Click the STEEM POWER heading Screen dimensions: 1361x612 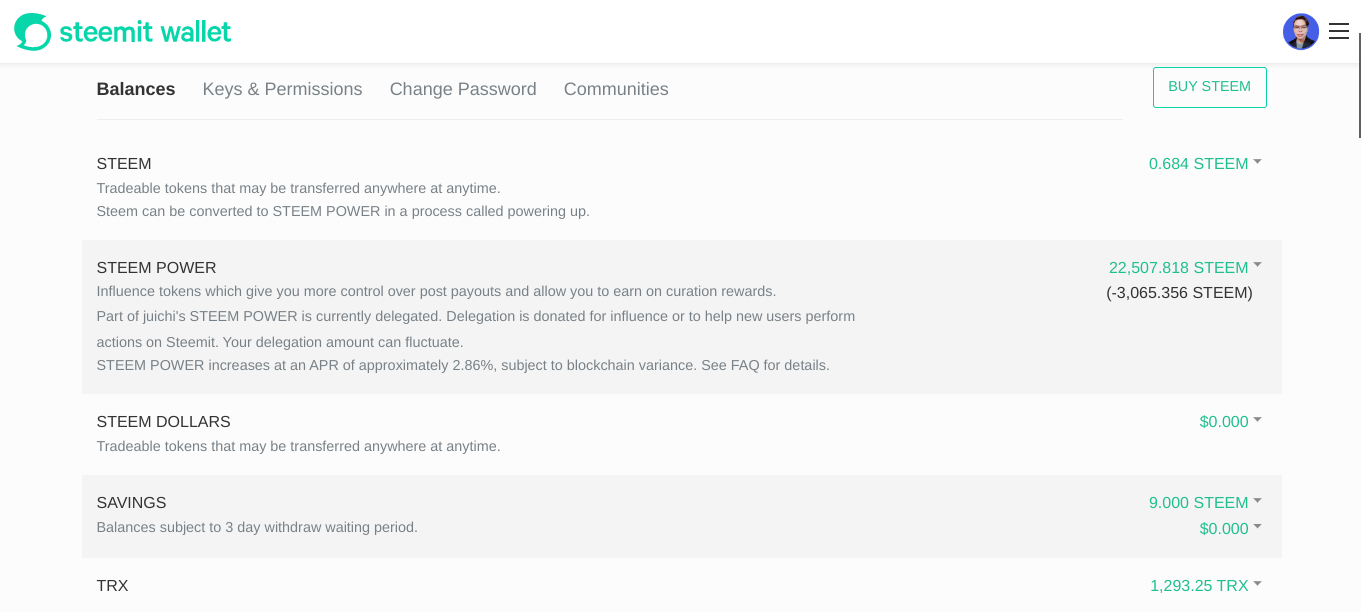156,268
